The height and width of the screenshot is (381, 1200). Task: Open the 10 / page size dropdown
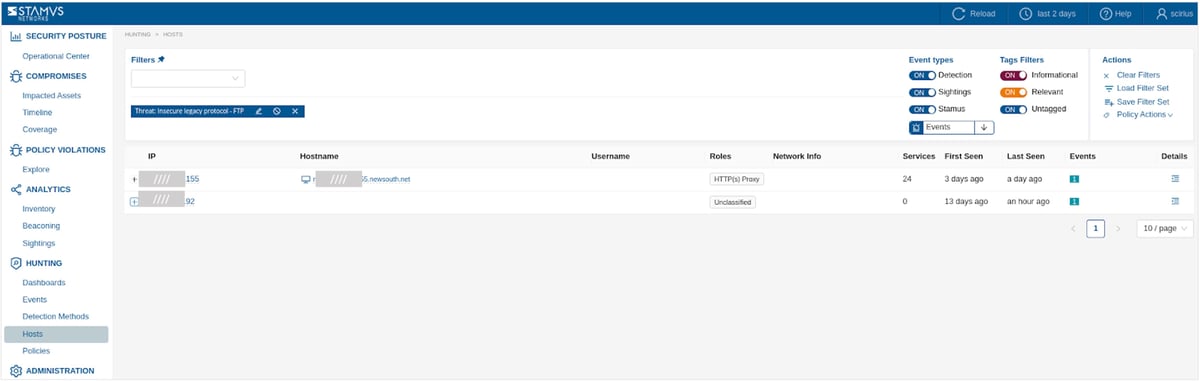pos(1165,229)
